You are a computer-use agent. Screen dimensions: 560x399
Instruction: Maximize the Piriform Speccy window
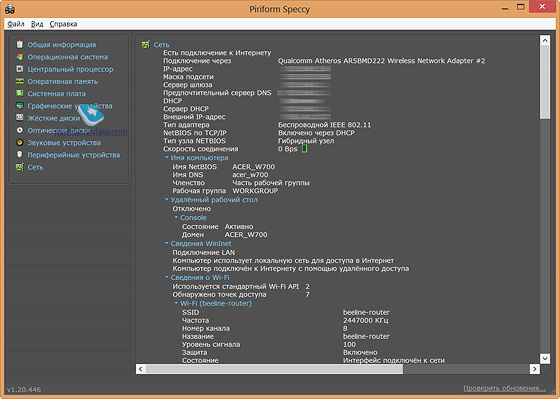coord(521,7)
